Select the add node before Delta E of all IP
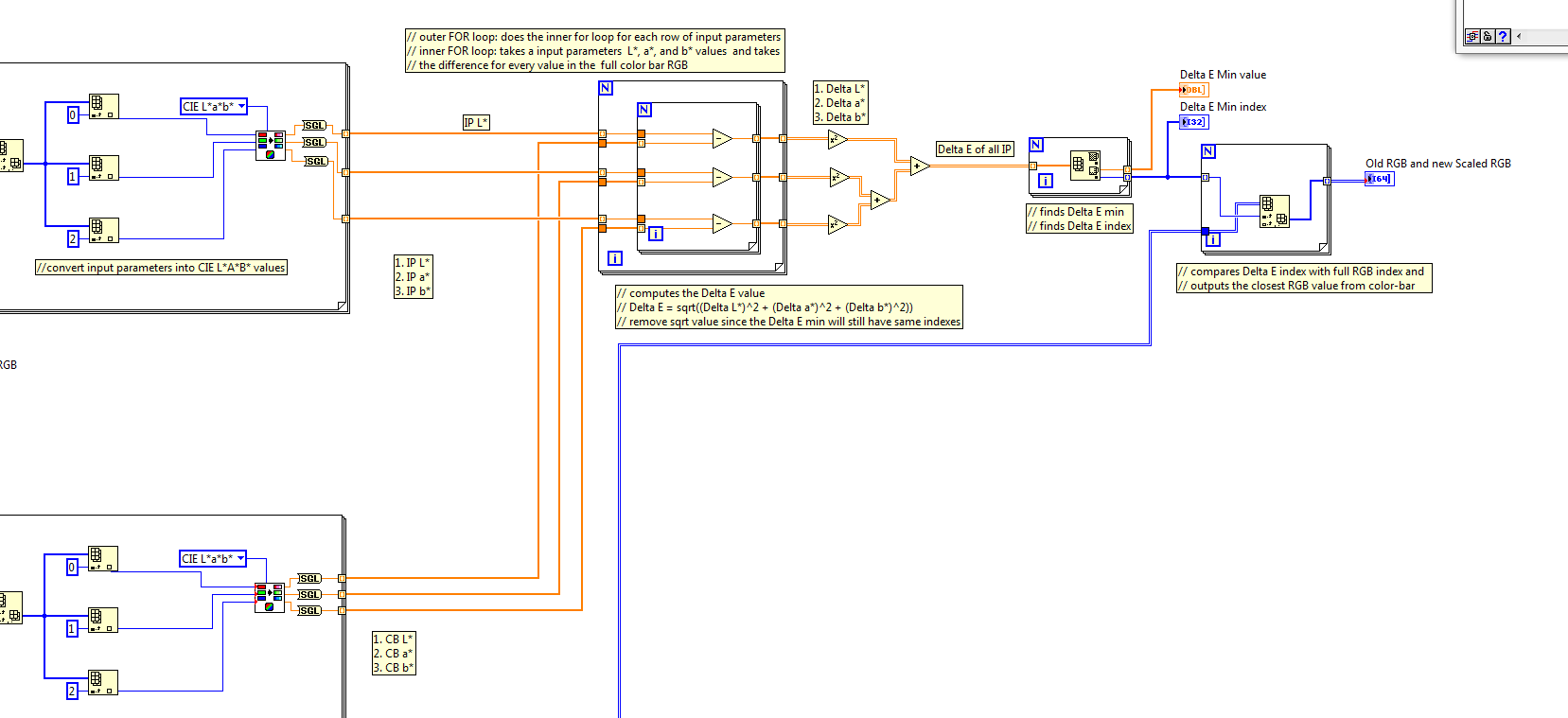Viewport: 1568px width, 718px height. pos(919,166)
